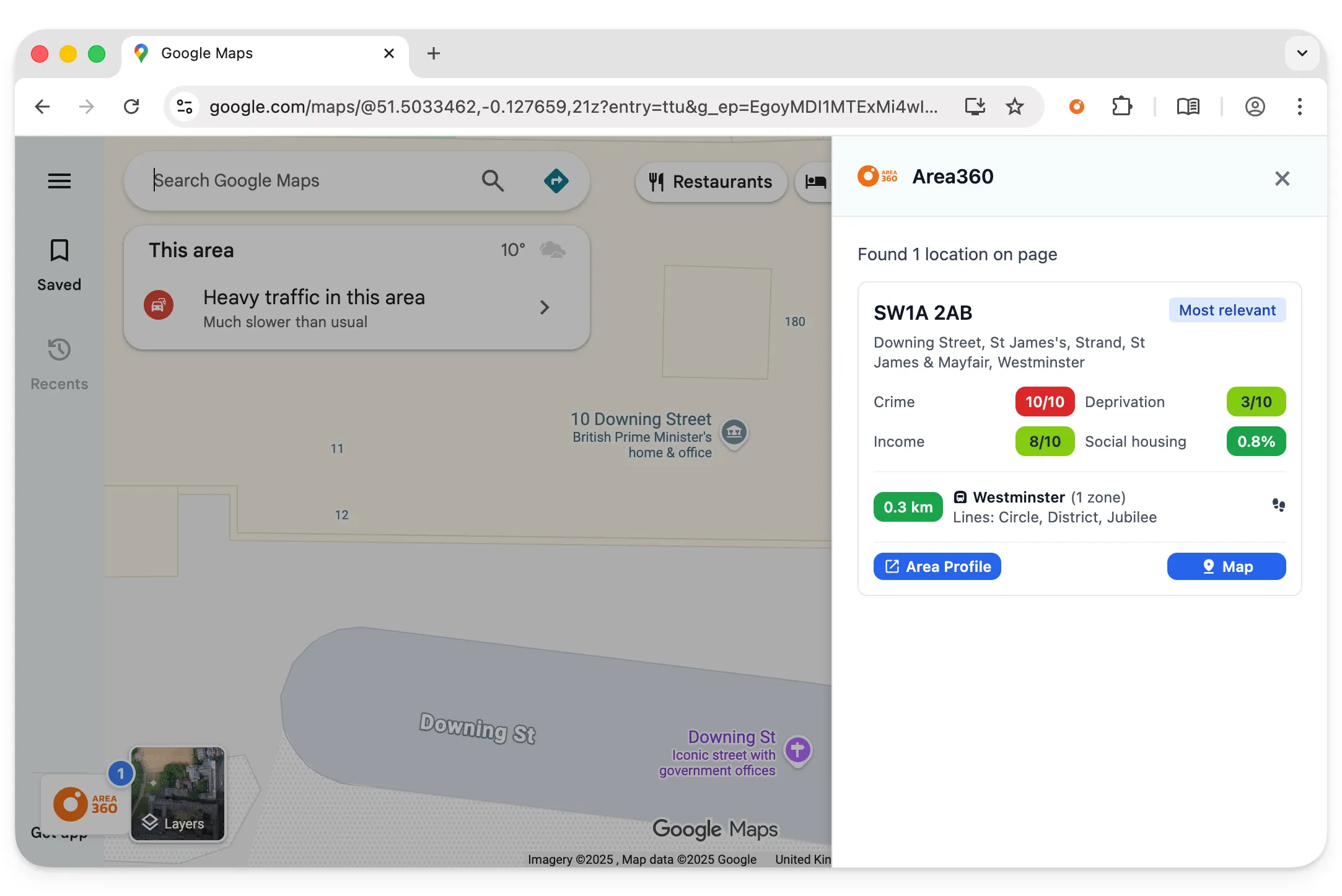Open Chrome's extensions puzzle icon

pyautogui.click(x=1122, y=106)
